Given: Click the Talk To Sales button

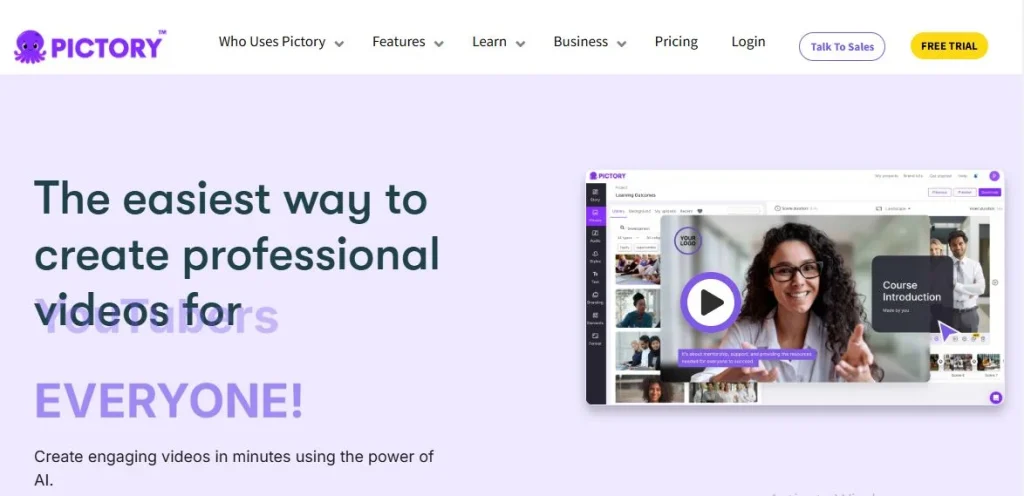Looking at the screenshot, I should pyautogui.click(x=842, y=46).
